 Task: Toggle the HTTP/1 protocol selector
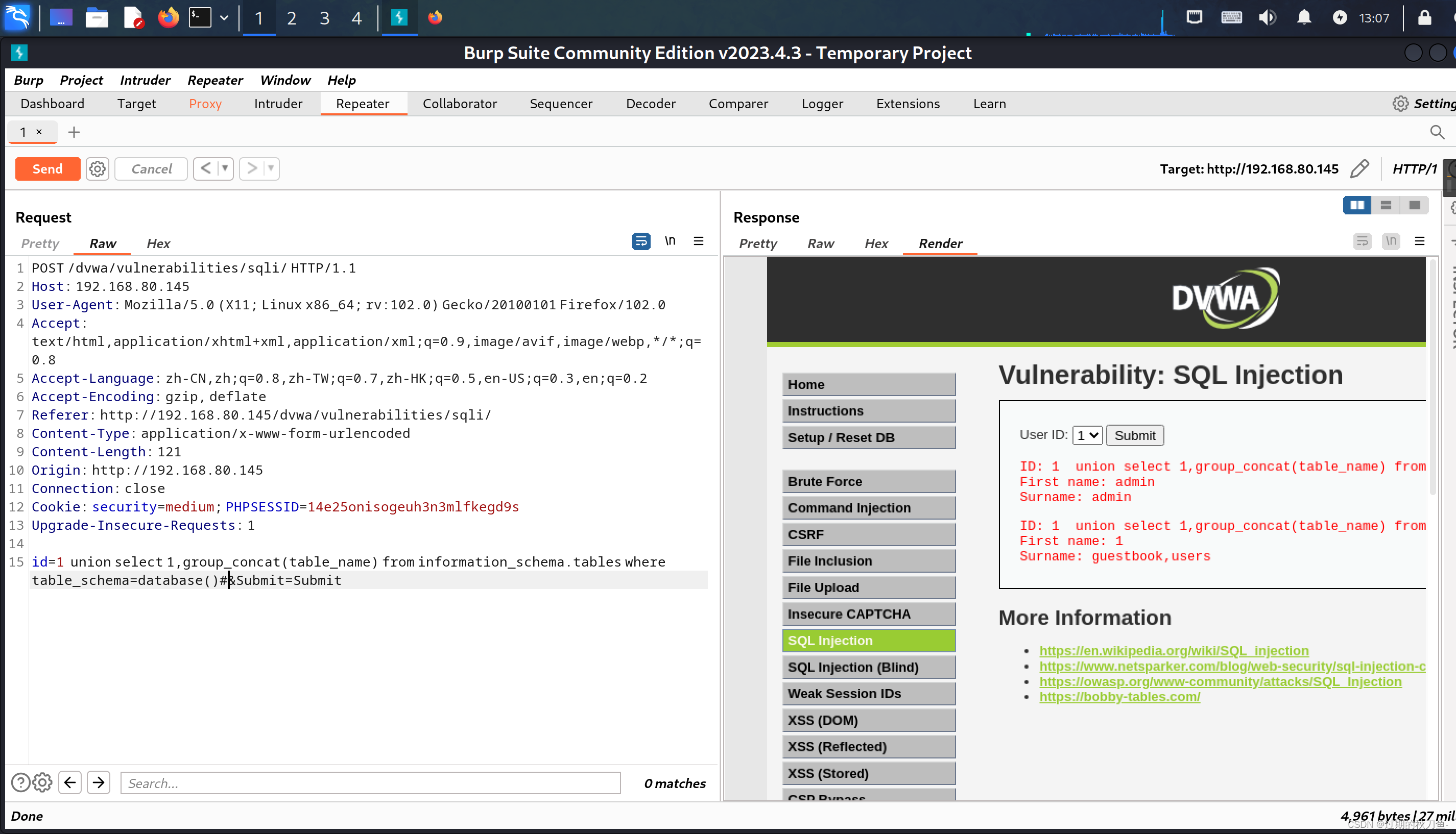click(1415, 169)
